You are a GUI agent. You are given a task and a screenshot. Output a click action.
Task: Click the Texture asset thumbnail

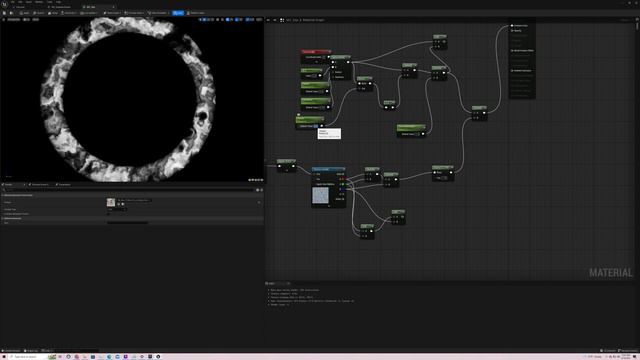click(x=111, y=202)
